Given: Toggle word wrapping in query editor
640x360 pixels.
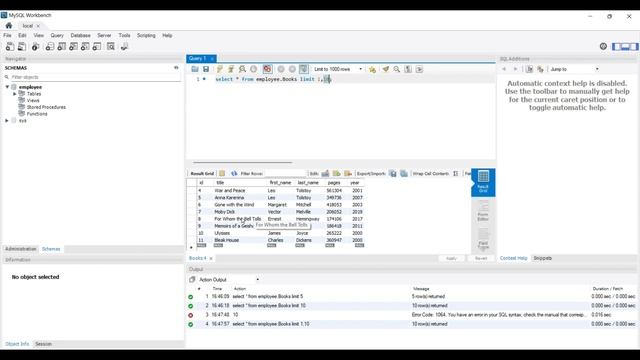Looking at the screenshot, I should [419, 69].
